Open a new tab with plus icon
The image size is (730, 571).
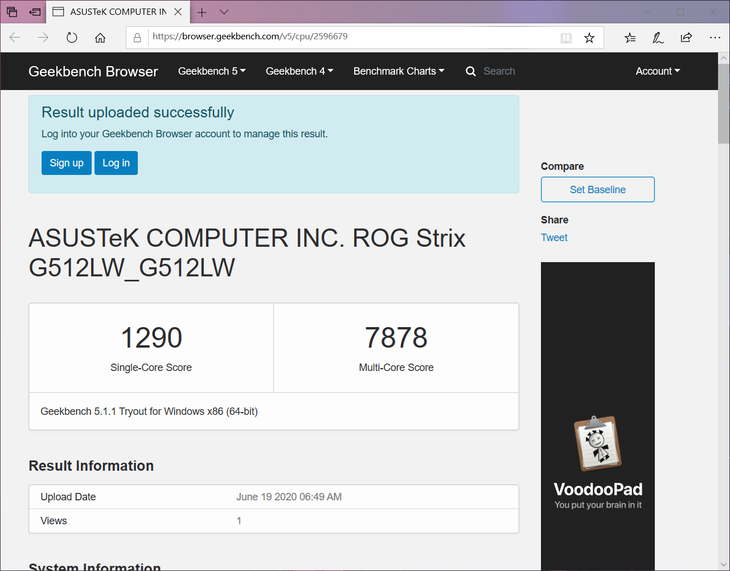201,12
